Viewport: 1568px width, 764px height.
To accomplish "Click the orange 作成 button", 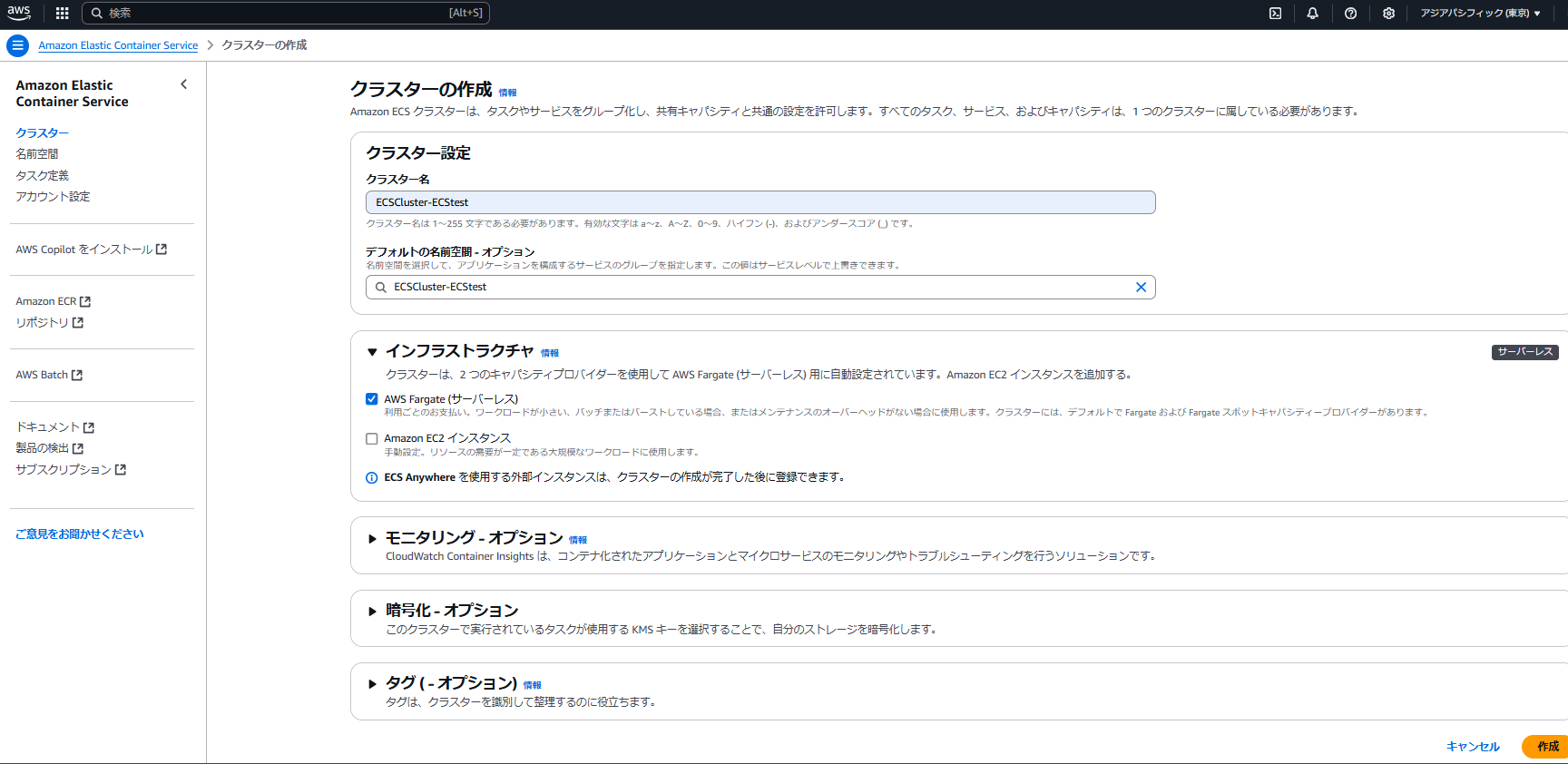I will [x=1547, y=747].
